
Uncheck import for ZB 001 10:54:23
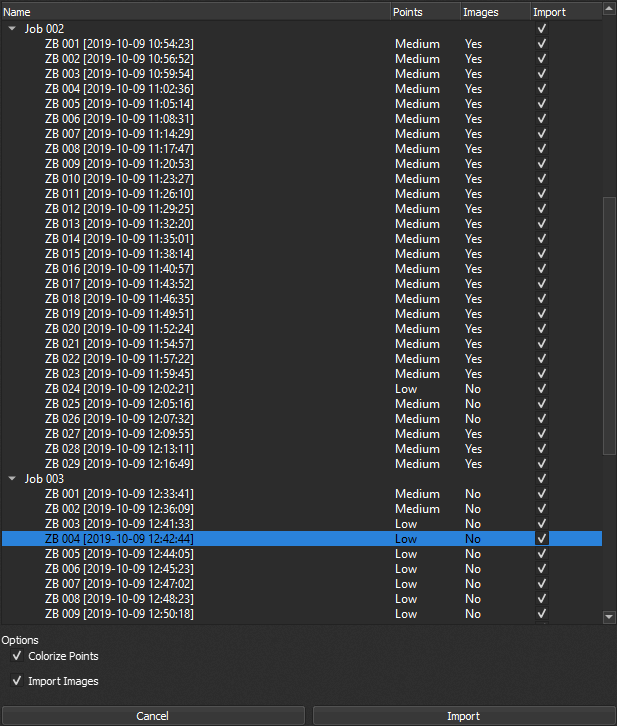(542, 44)
